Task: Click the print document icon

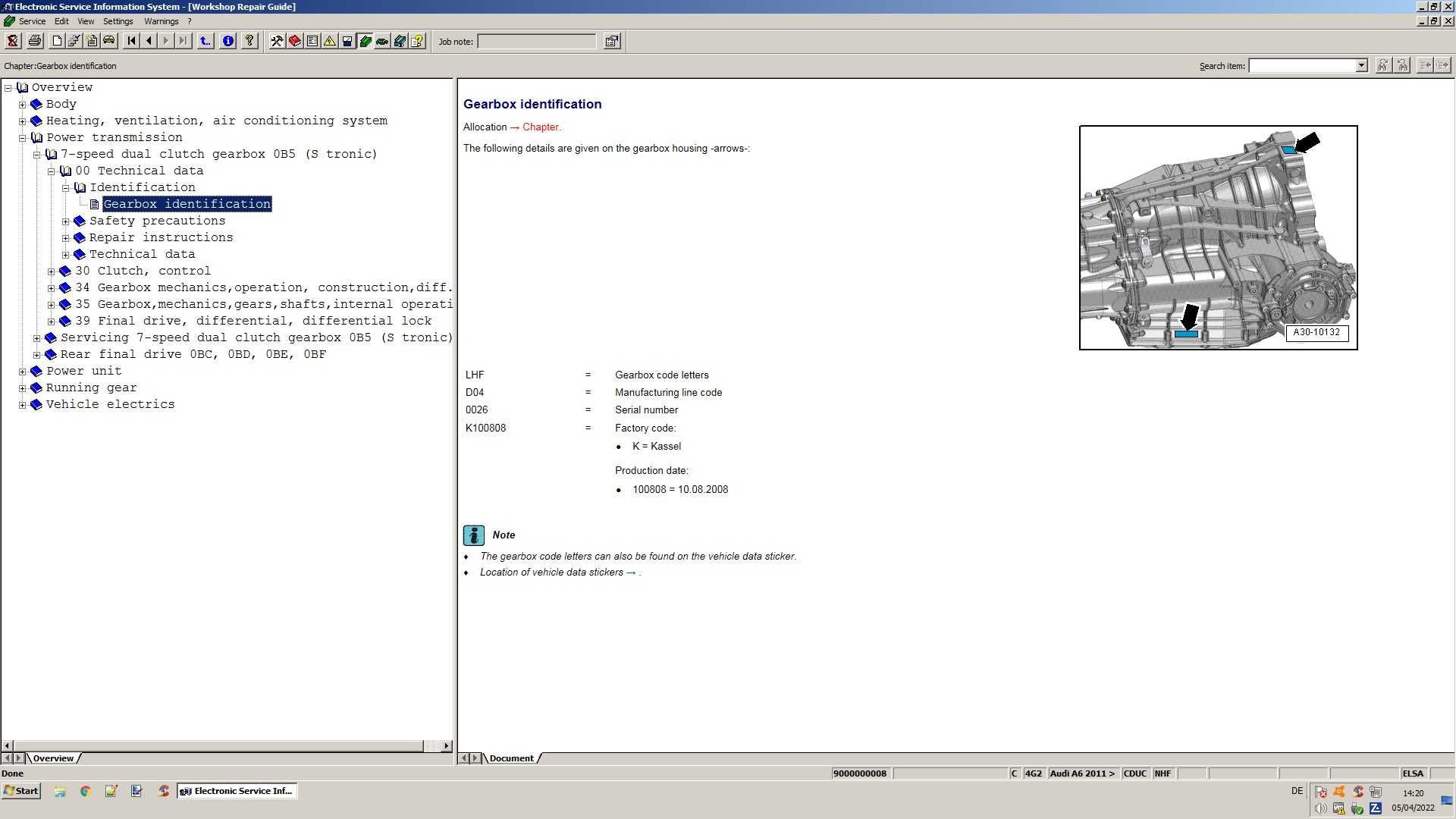Action: pos(35,41)
